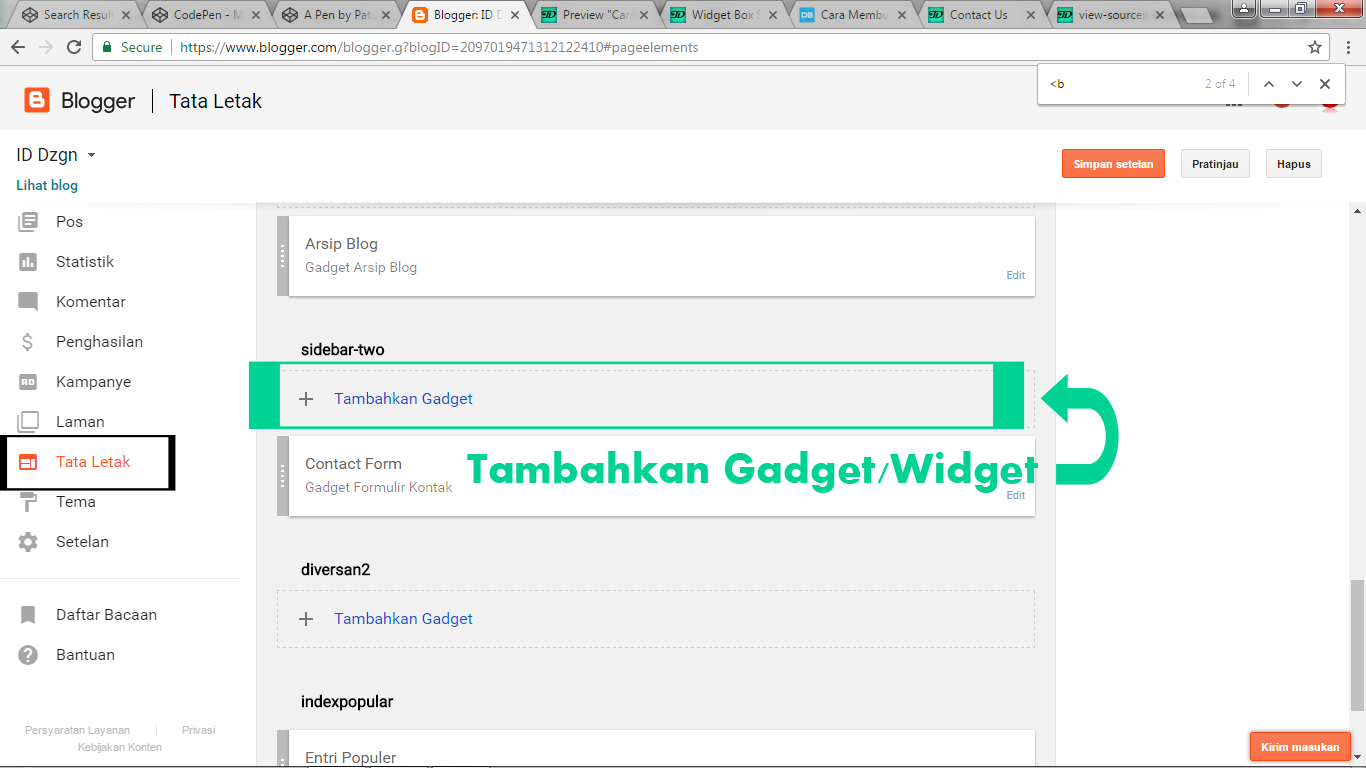
Task: Click Tambahkan Gadget link under sidebar-two
Action: pos(403,399)
